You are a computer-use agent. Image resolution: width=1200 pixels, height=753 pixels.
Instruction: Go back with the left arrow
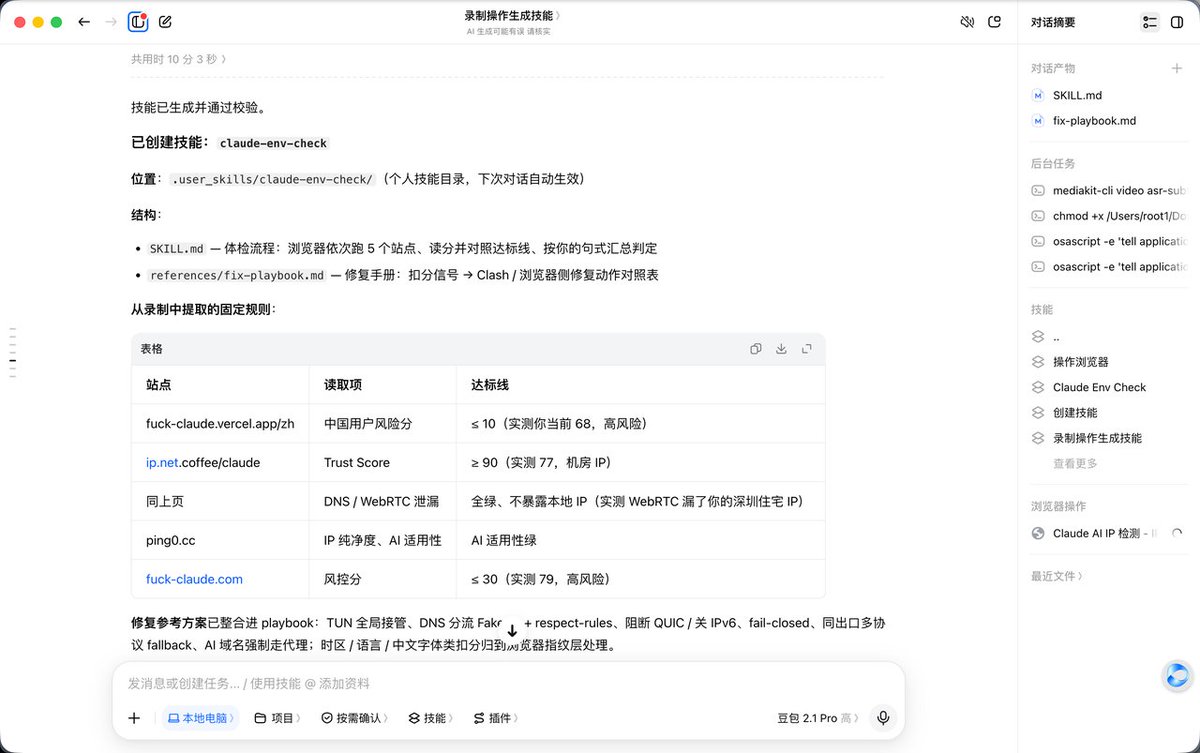(x=84, y=21)
